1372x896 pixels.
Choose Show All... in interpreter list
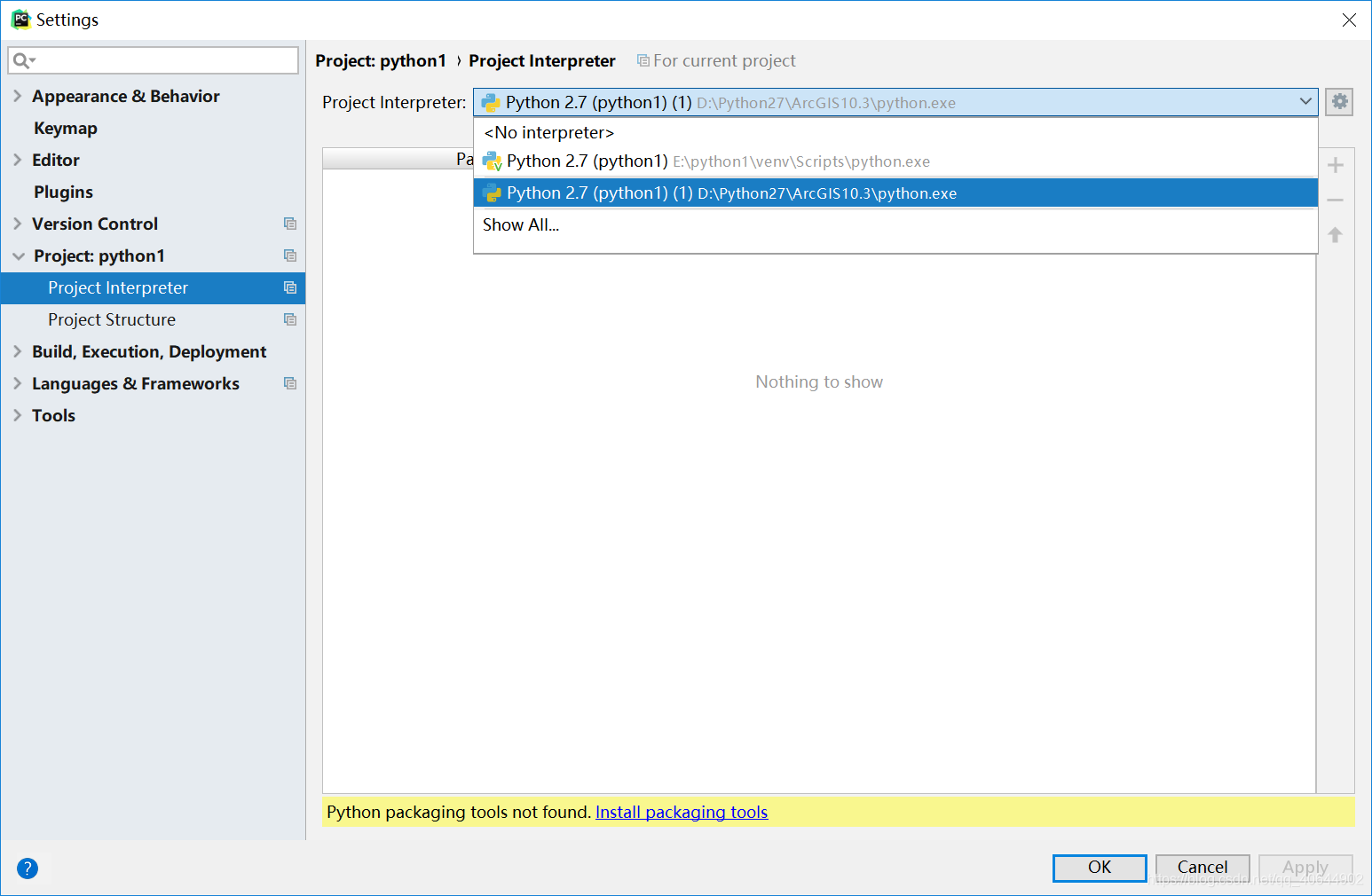tap(895, 224)
